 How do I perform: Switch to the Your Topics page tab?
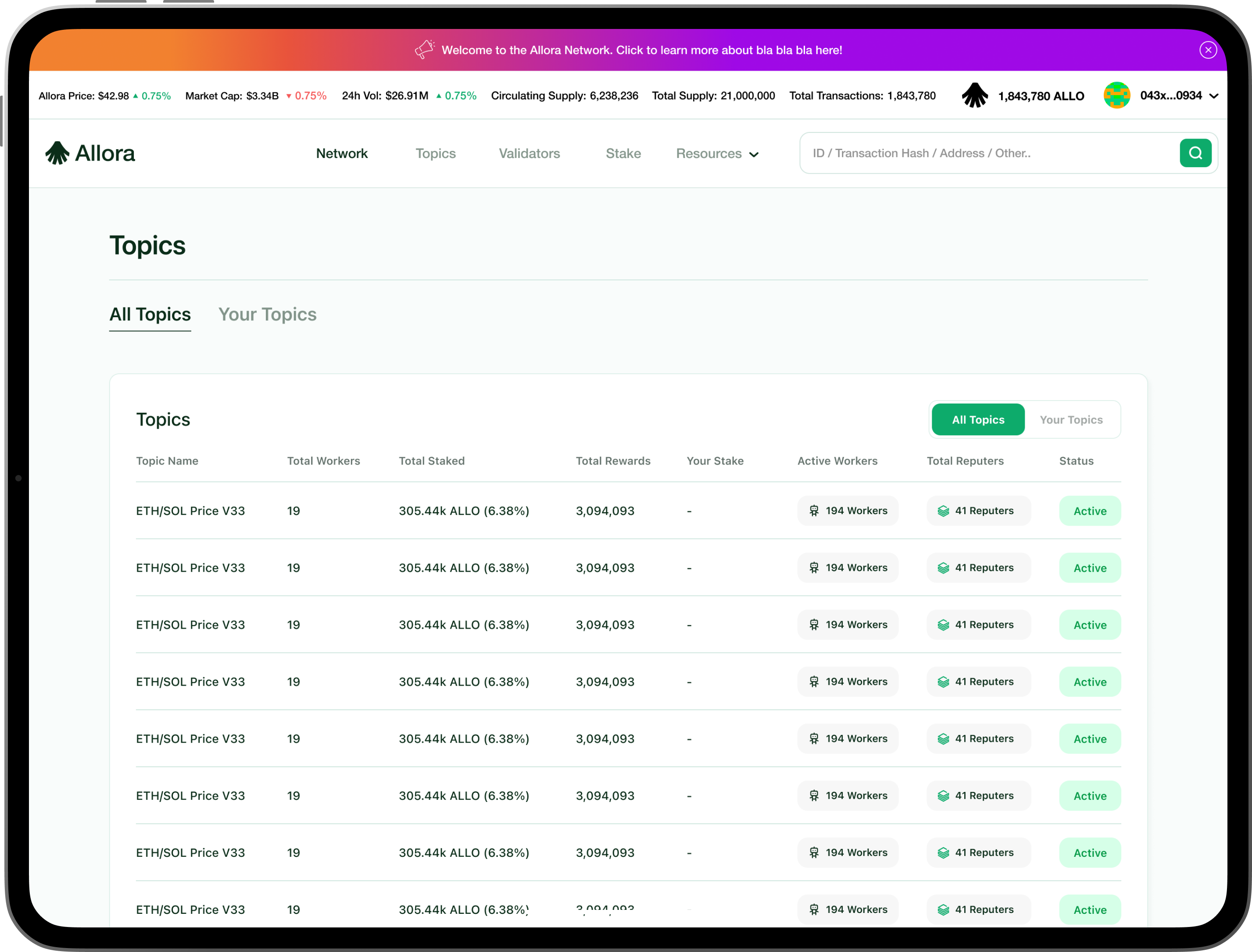268,314
